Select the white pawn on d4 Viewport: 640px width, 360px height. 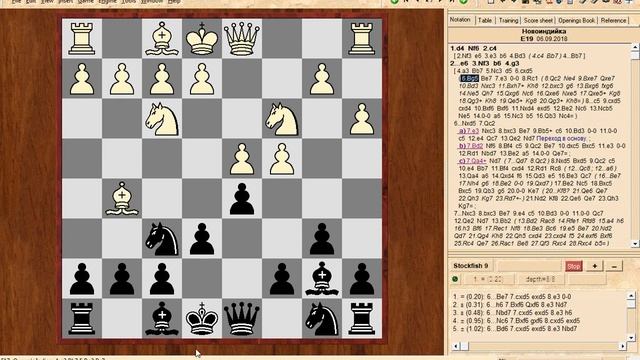pyautogui.click(x=242, y=159)
